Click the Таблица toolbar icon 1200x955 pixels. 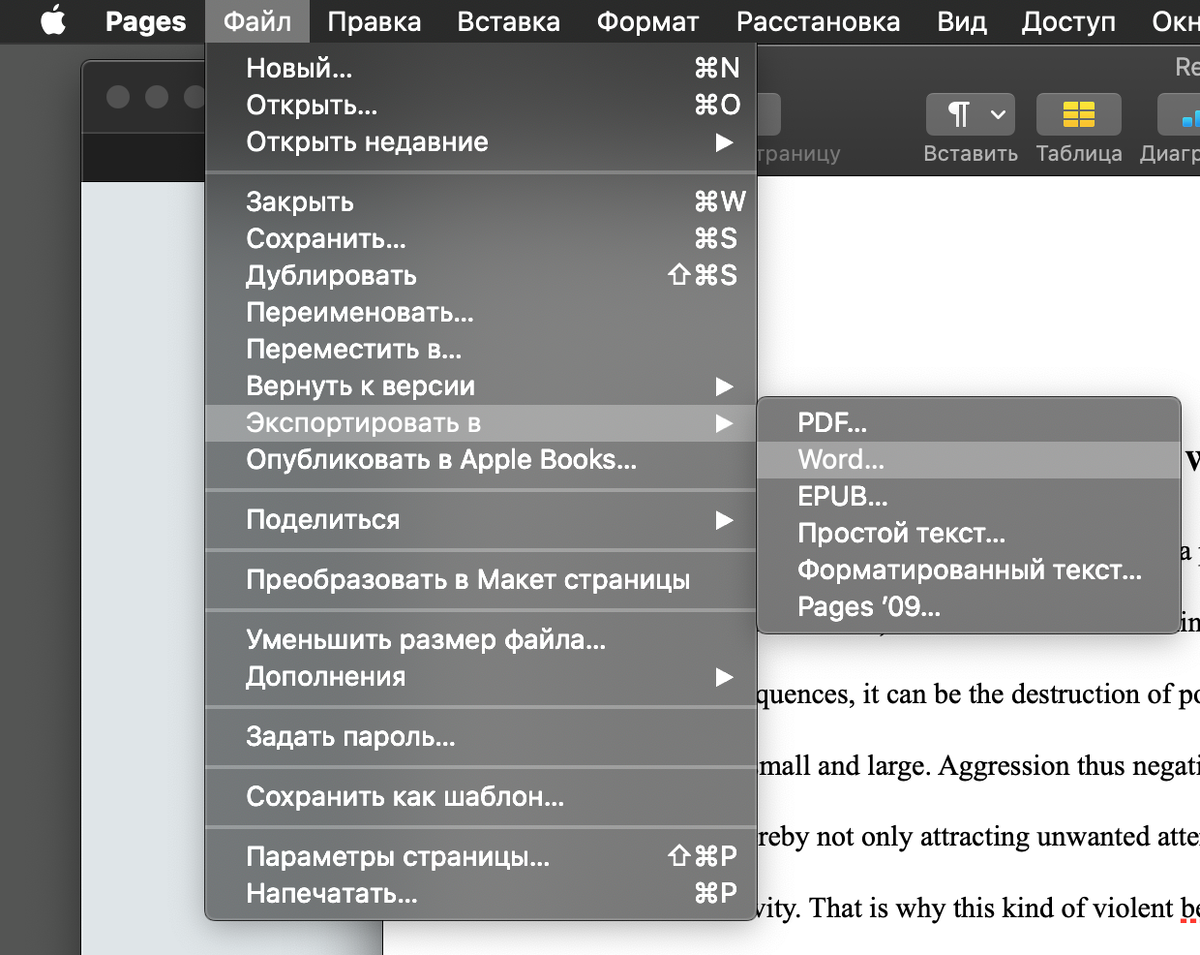(1079, 115)
